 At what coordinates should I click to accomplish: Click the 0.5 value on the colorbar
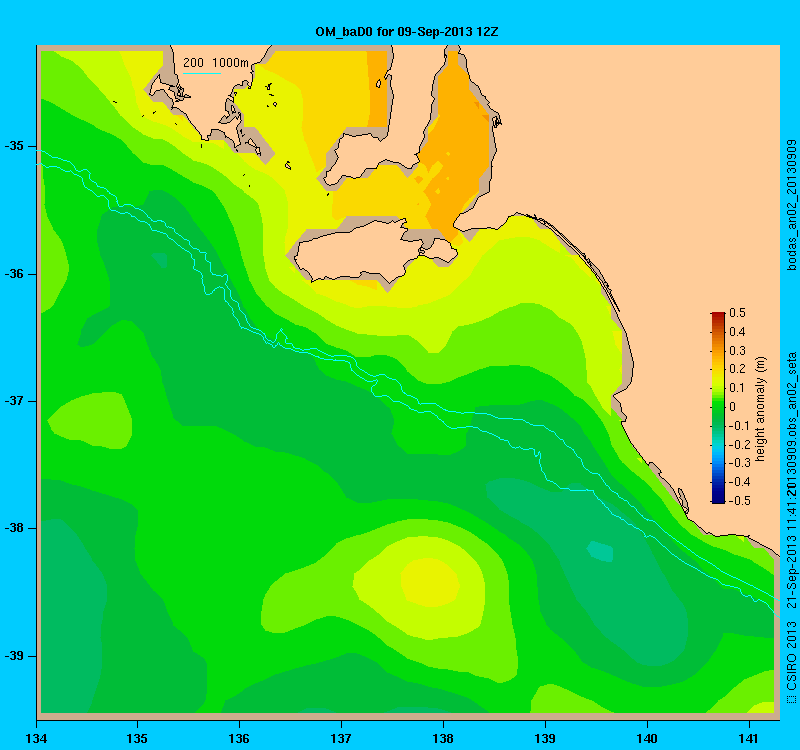point(737,313)
